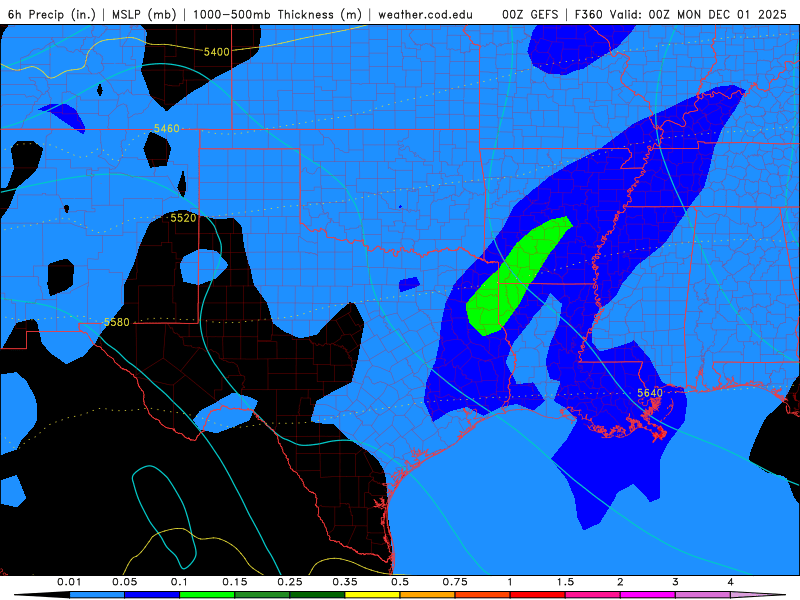Click the bright green 0.1 legend swatch
Screen dimensions: 800x600
coord(207,595)
